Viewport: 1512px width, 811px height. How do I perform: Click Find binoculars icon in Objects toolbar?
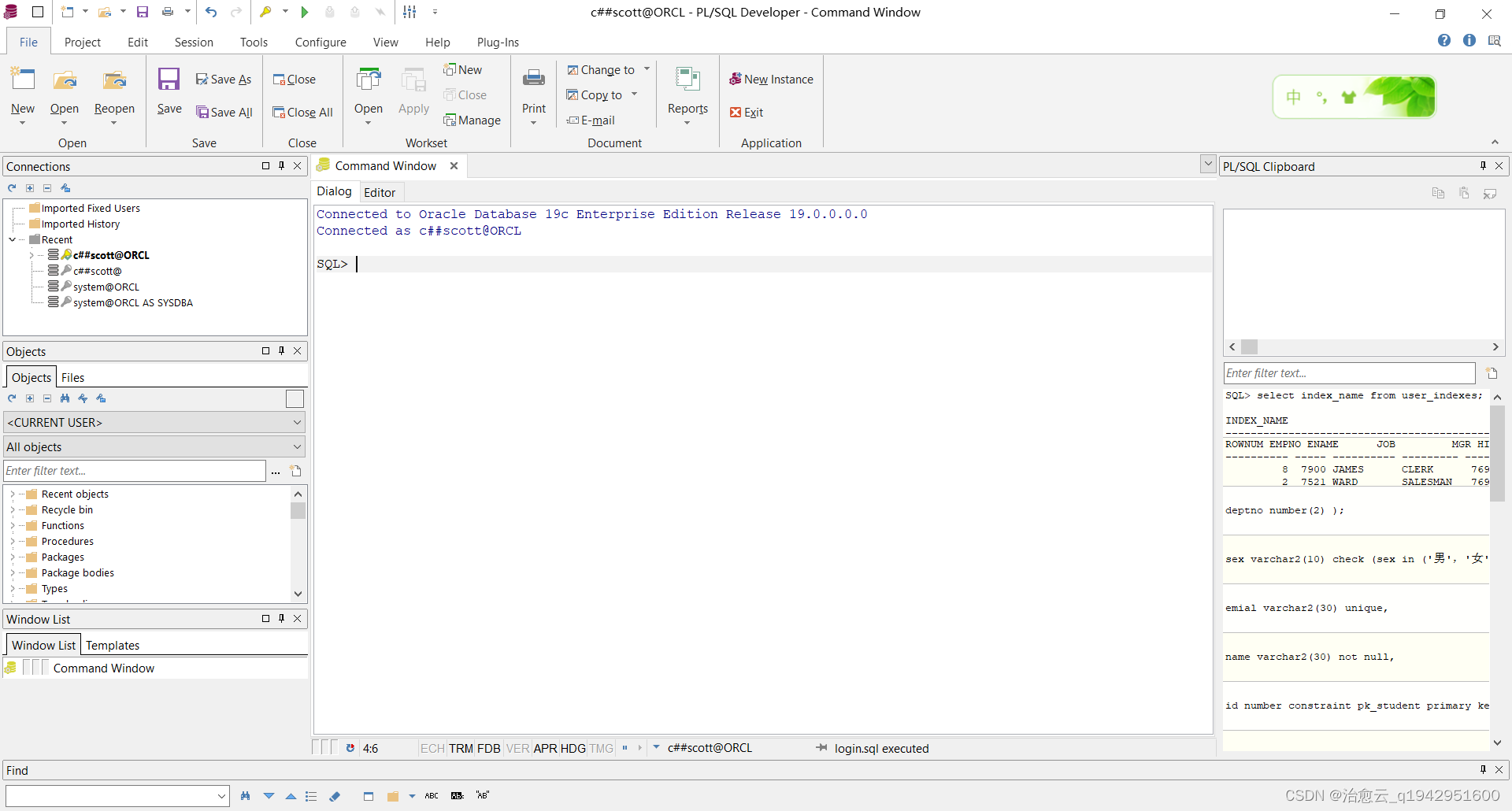tap(65, 398)
